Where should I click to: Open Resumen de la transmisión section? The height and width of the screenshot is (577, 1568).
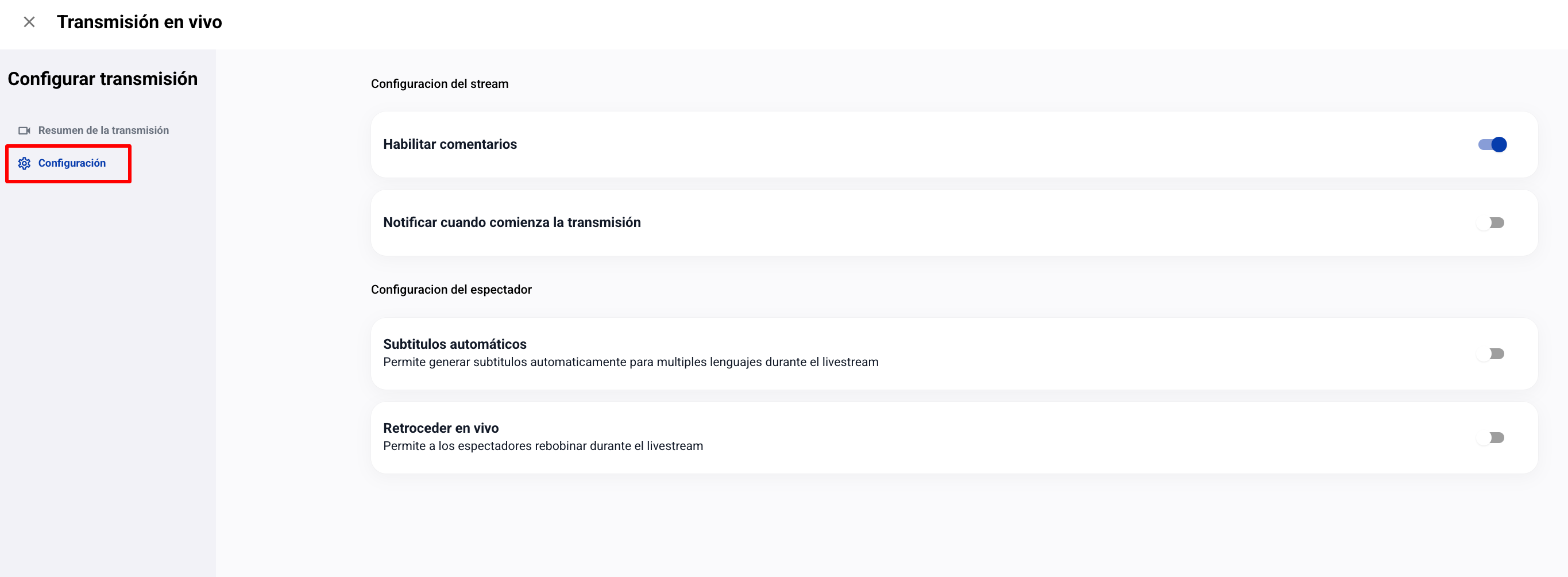pyautogui.click(x=103, y=130)
